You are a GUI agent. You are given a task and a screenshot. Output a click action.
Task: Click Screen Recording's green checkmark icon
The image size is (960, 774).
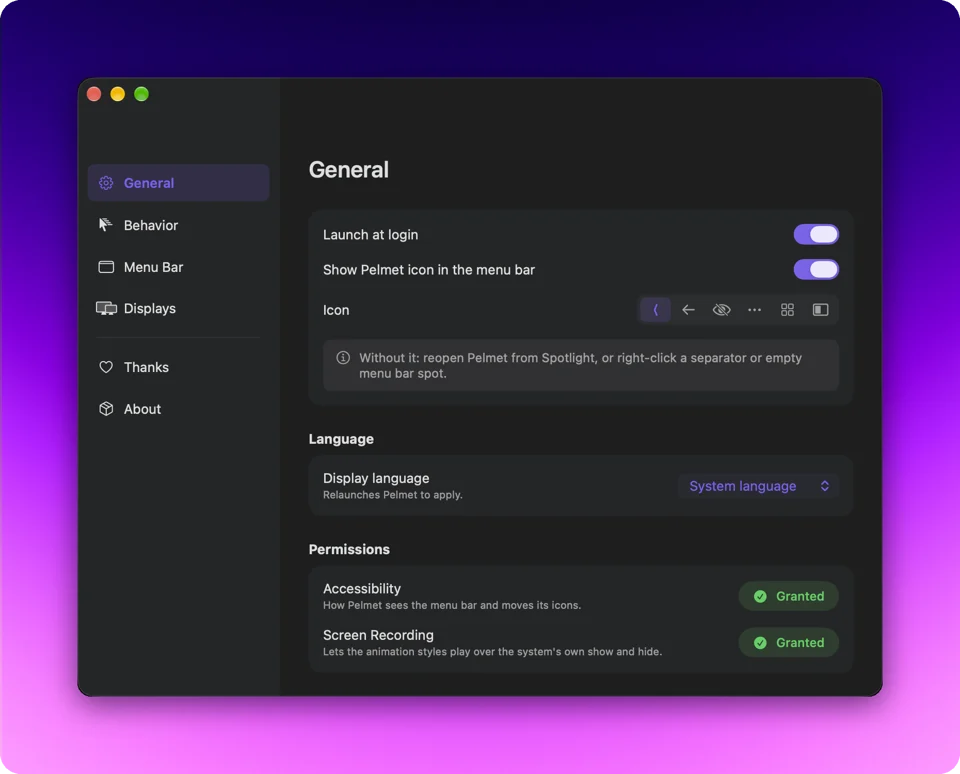[x=760, y=643]
